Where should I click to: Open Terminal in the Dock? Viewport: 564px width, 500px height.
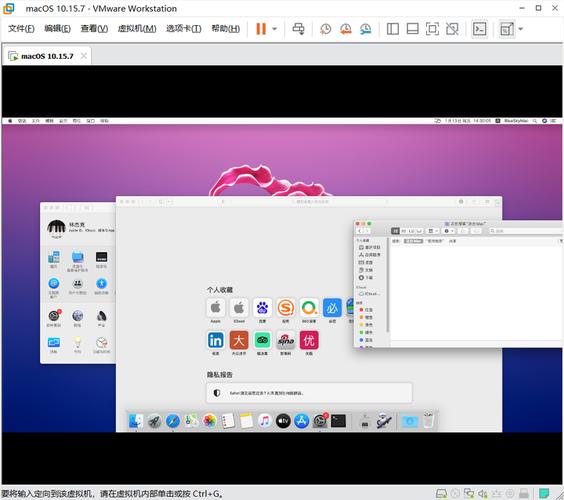tap(338, 421)
